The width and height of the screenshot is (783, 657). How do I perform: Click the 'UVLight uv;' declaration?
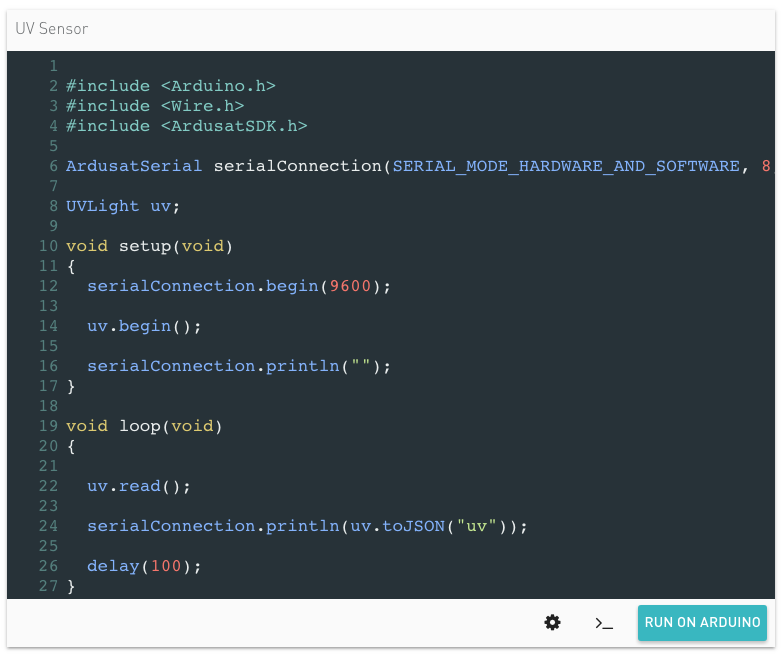tap(123, 206)
